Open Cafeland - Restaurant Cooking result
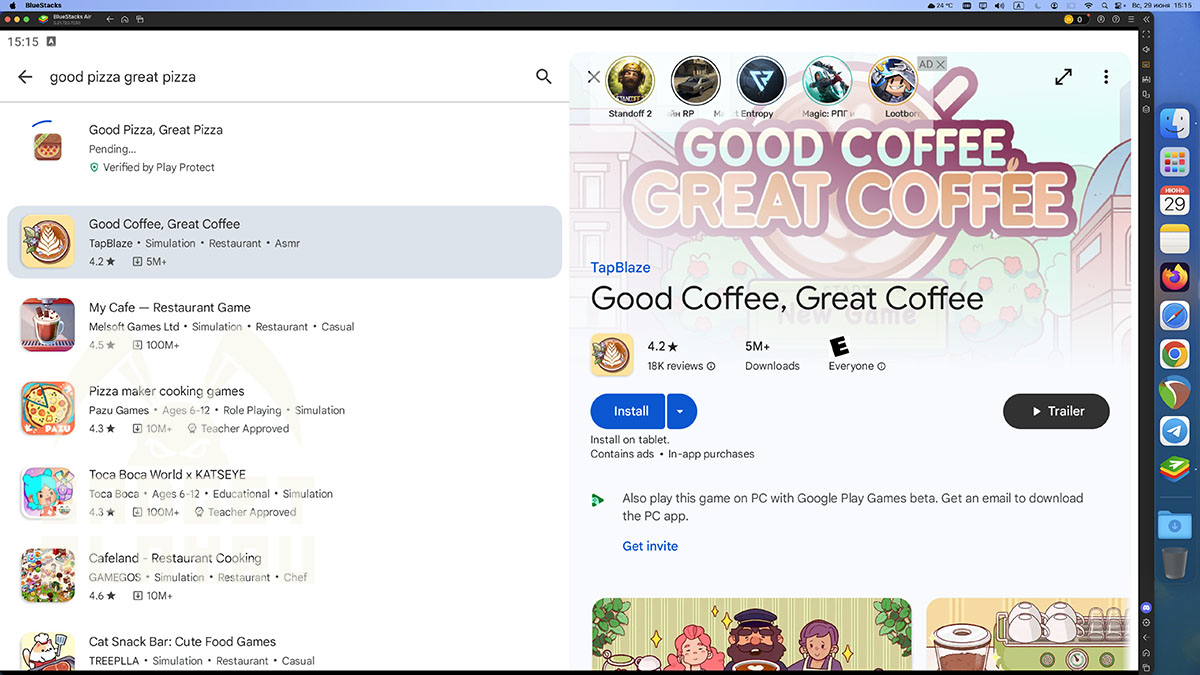The image size is (1200, 675). (x=284, y=576)
